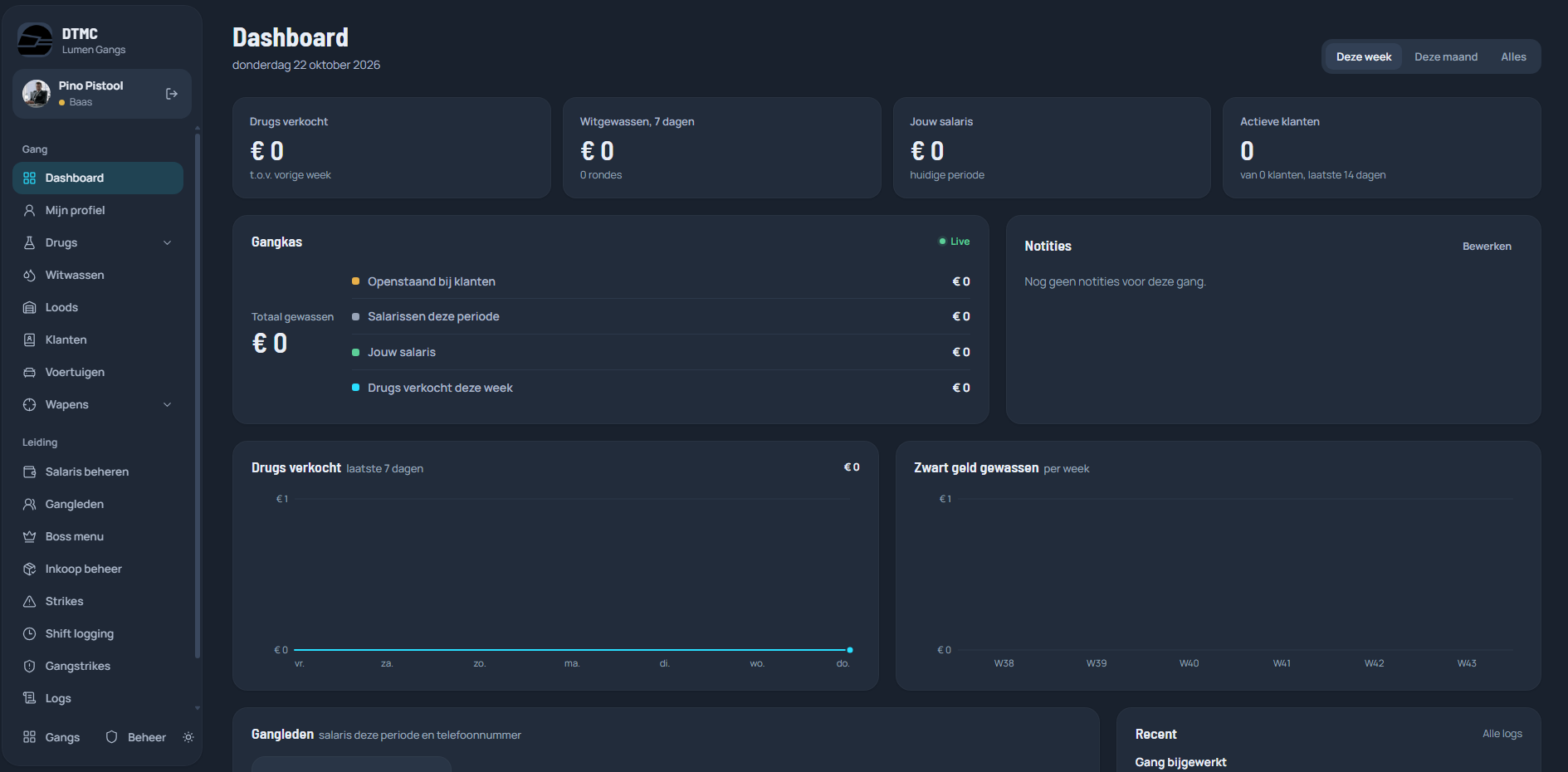
Task: Click the Inkoop beheer package icon
Action: 29,569
